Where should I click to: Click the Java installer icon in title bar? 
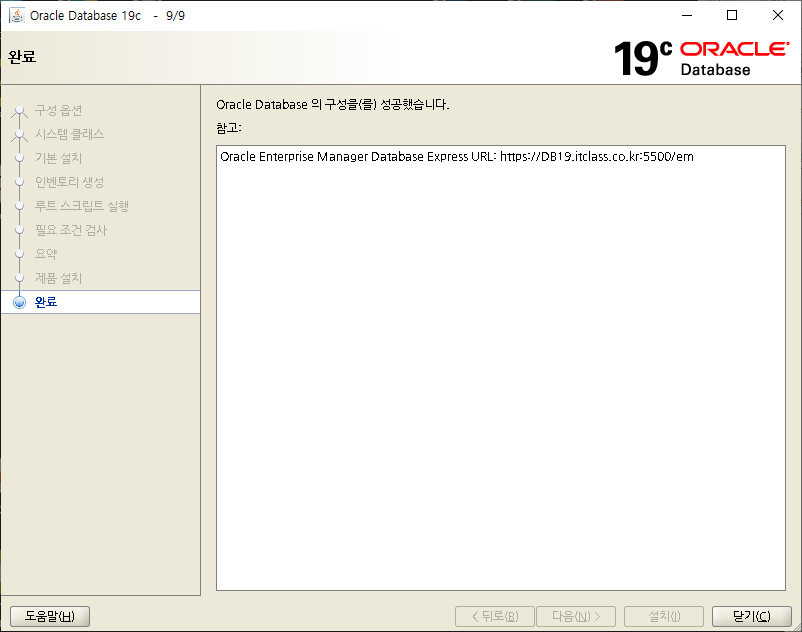[x=17, y=15]
